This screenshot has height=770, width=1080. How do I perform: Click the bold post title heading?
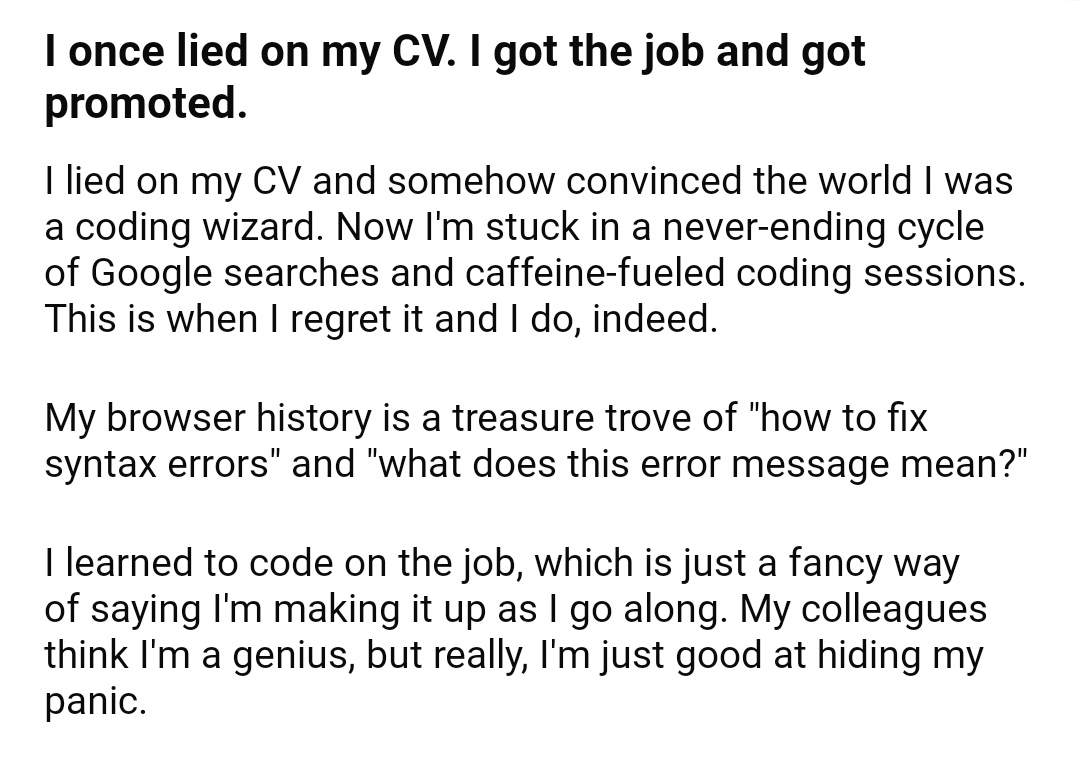pyautogui.click(x=455, y=77)
